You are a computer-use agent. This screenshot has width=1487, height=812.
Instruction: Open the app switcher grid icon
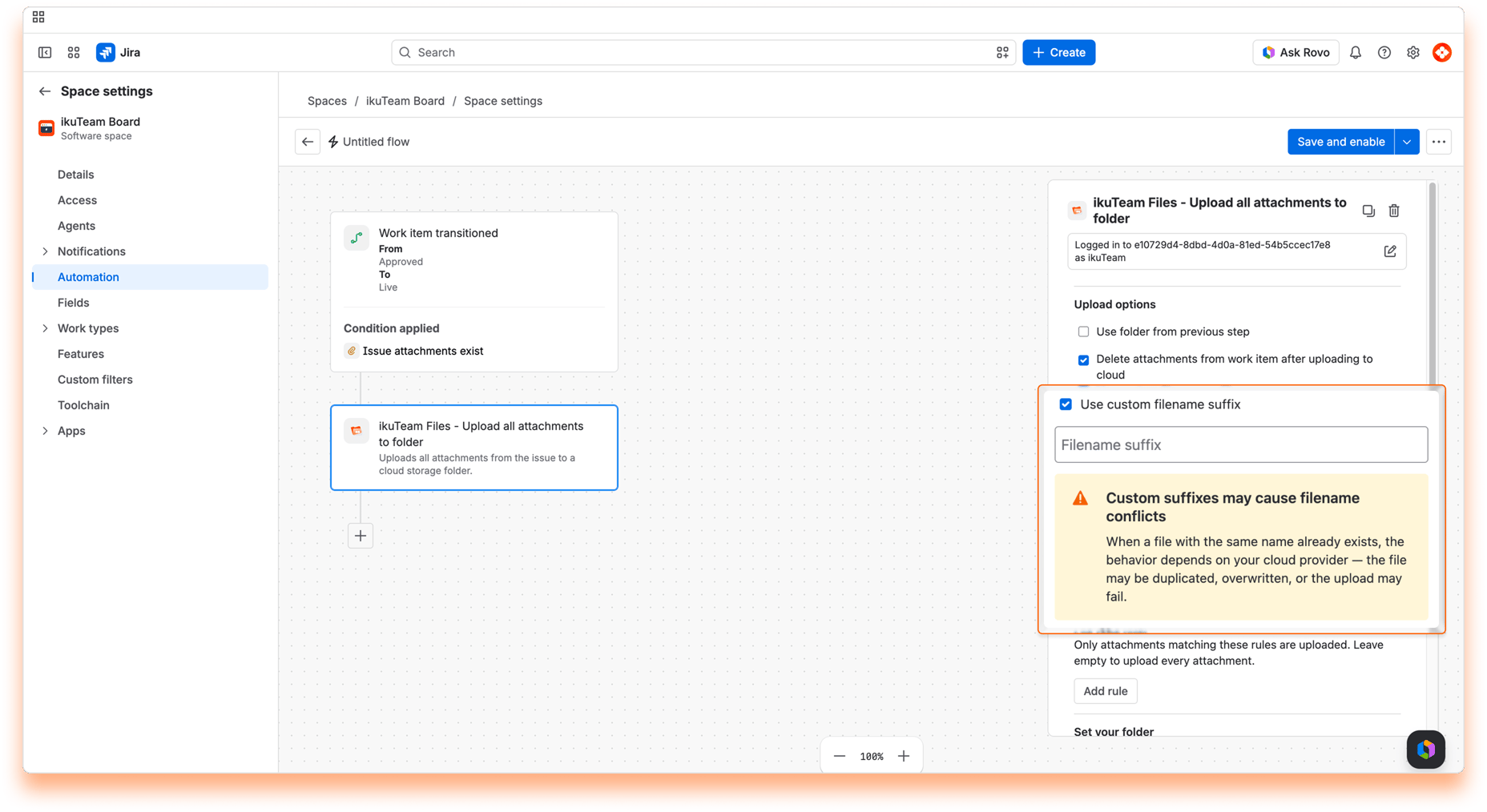74,52
